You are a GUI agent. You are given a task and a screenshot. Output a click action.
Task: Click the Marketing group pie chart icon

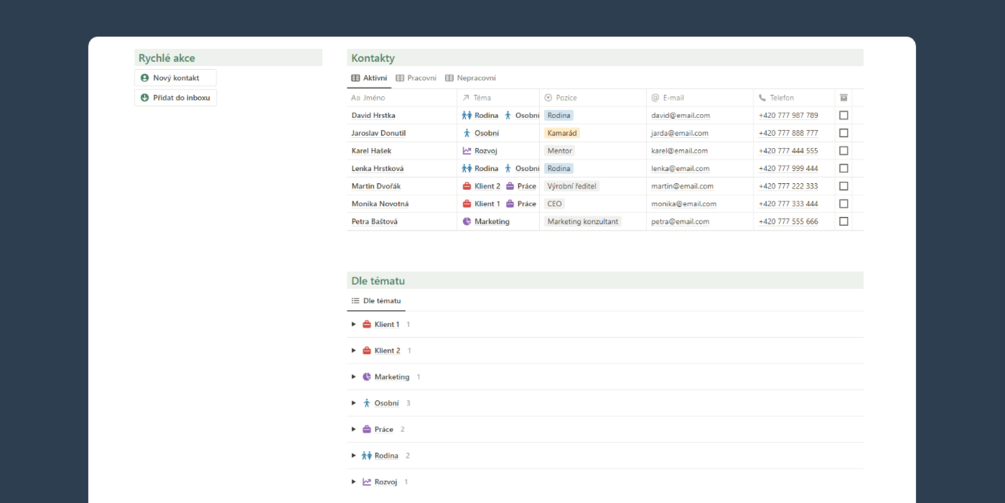tap(367, 377)
